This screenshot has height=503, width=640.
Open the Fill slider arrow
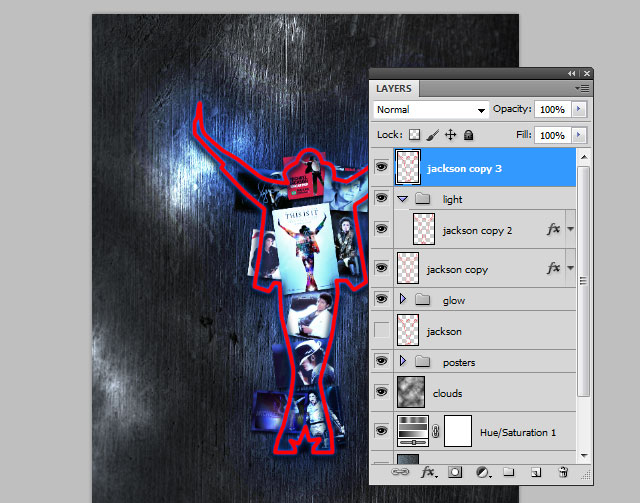click(579, 135)
